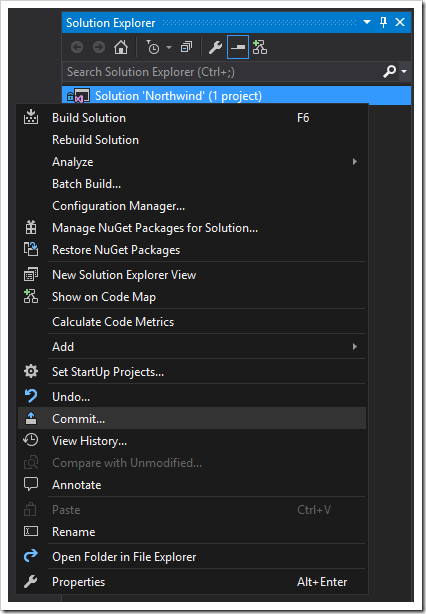The image size is (426, 614).
Task: Click the View History clock icon
Action: (31, 440)
